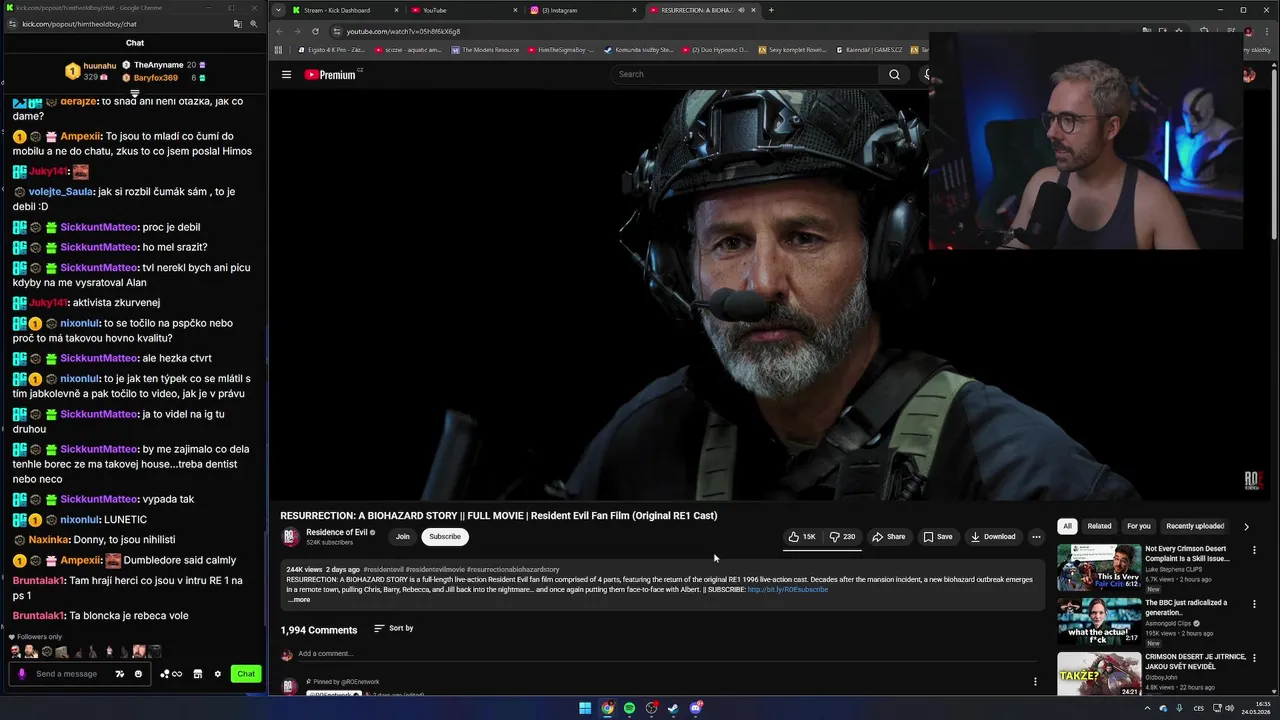Open the tab search dropdown arrow
Screen dimensions: 1280x720
(278, 10)
